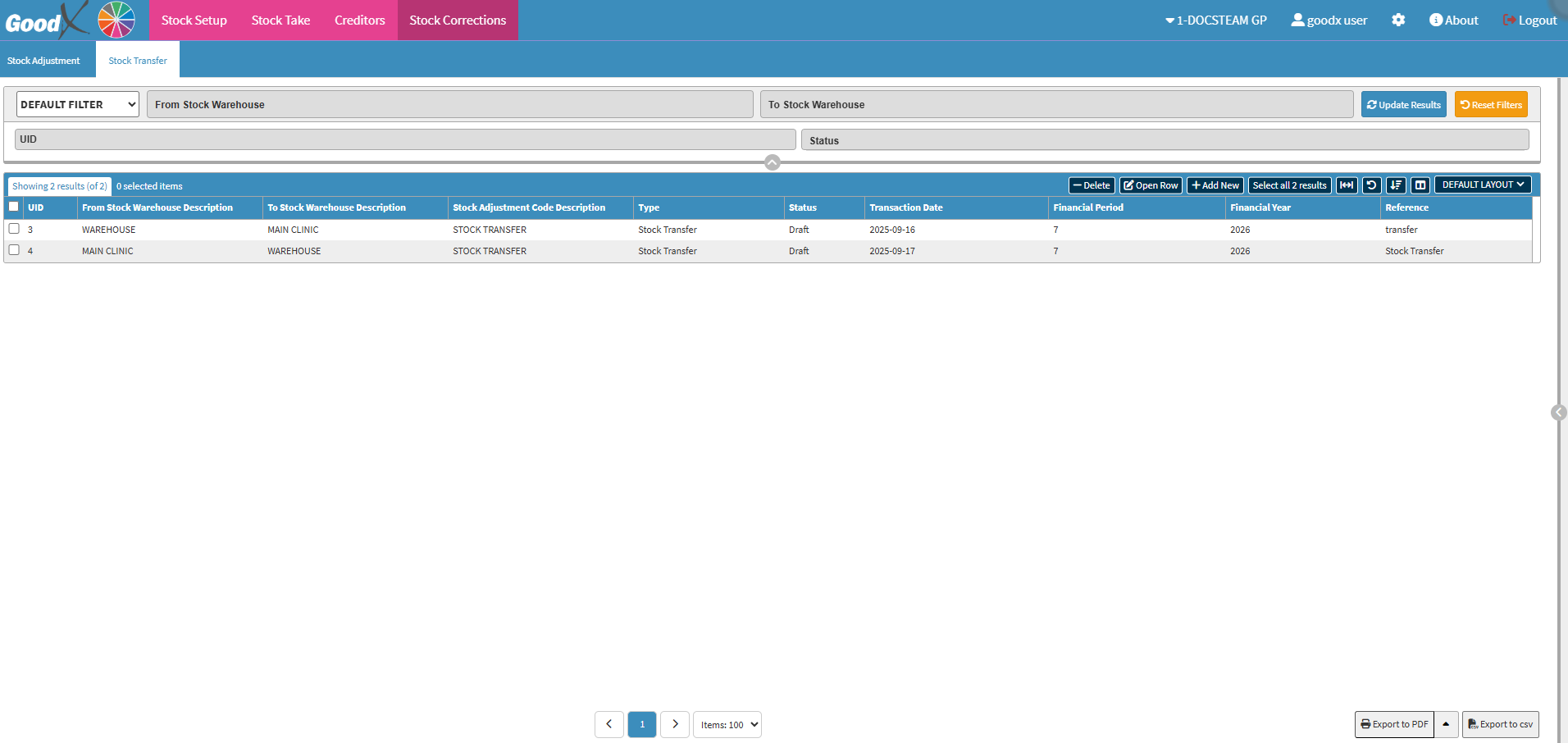Toggle the select-all header checkbox
This screenshot has height=743, width=1568.
coord(14,207)
